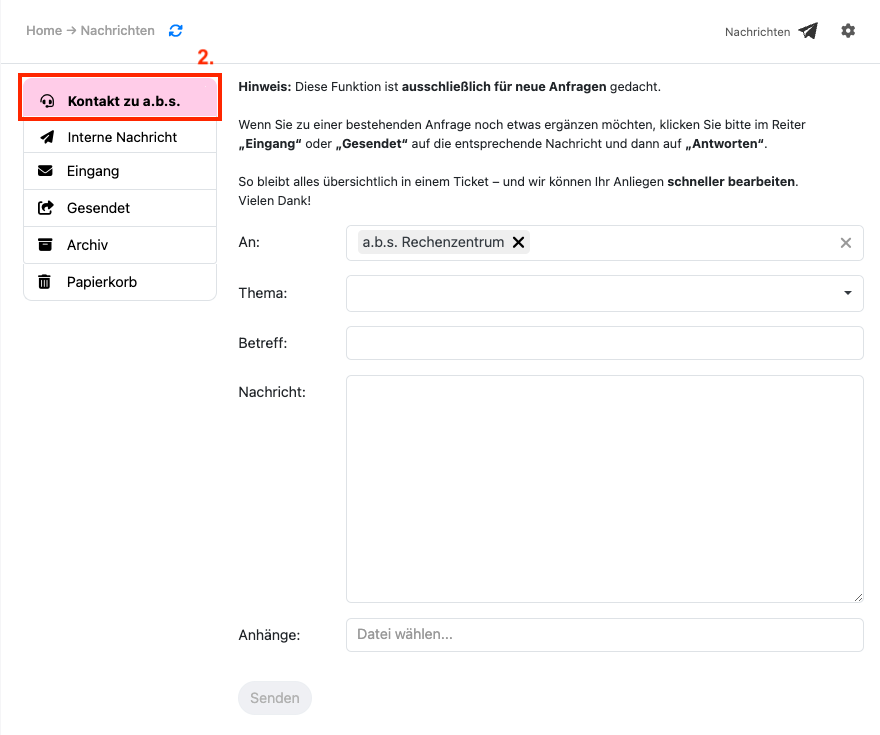The image size is (880, 735).
Task: Remove the a.b.s. Rechenzentrum recipient tag
Action: (518, 242)
